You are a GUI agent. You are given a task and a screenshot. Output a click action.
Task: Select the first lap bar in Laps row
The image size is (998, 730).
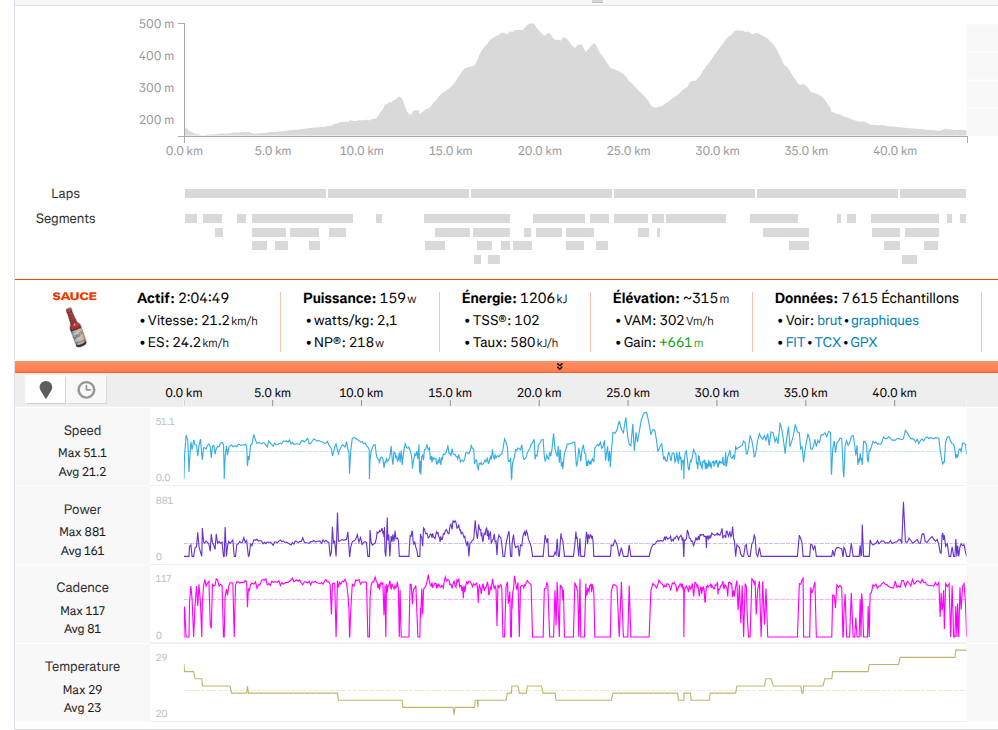[255, 193]
